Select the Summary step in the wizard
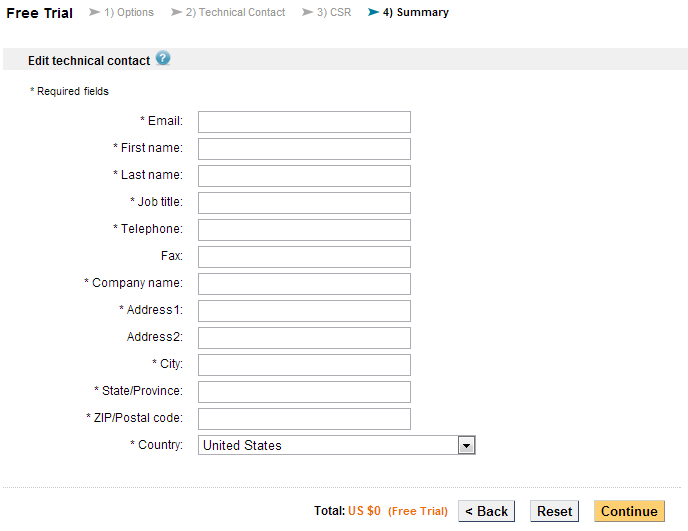 tap(415, 13)
